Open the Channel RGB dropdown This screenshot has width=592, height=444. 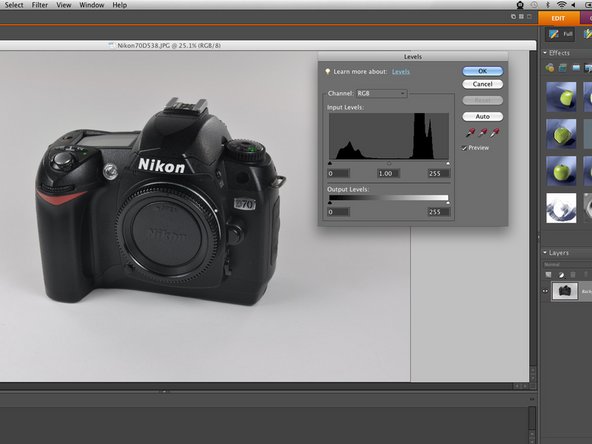(381, 93)
